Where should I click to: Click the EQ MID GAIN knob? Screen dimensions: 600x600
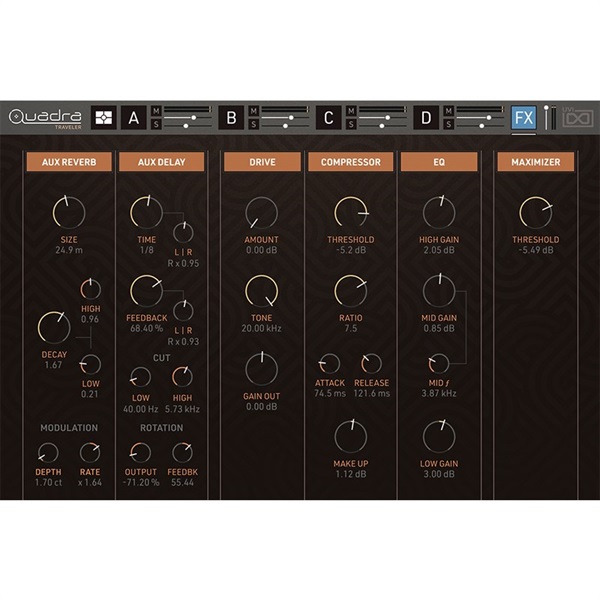439,291
